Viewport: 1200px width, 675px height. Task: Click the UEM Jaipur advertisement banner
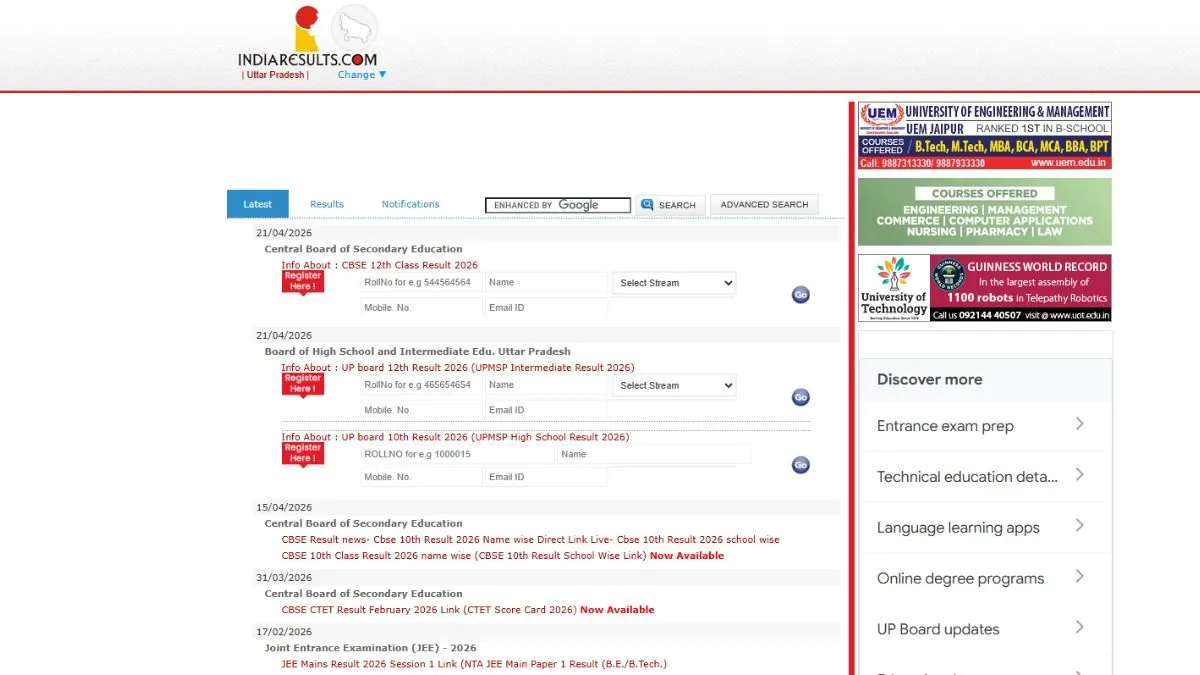[984, 135]
